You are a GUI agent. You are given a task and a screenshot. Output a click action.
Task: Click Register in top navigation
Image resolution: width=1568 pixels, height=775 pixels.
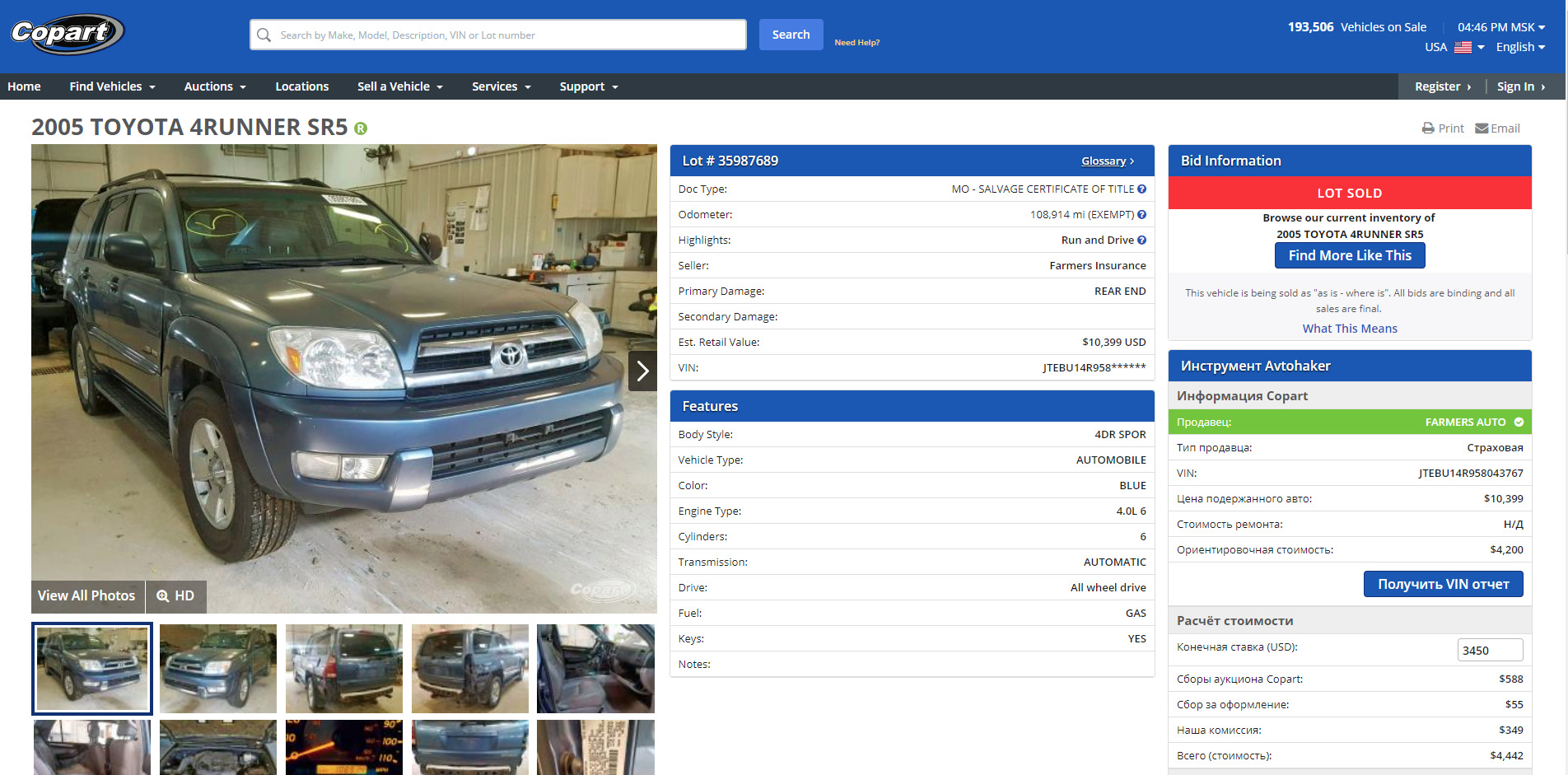click(1443, 86)
